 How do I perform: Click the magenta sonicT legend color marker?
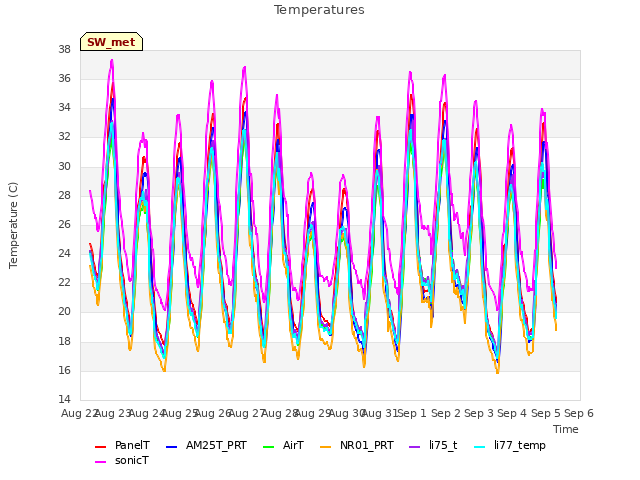pos(100,462)
